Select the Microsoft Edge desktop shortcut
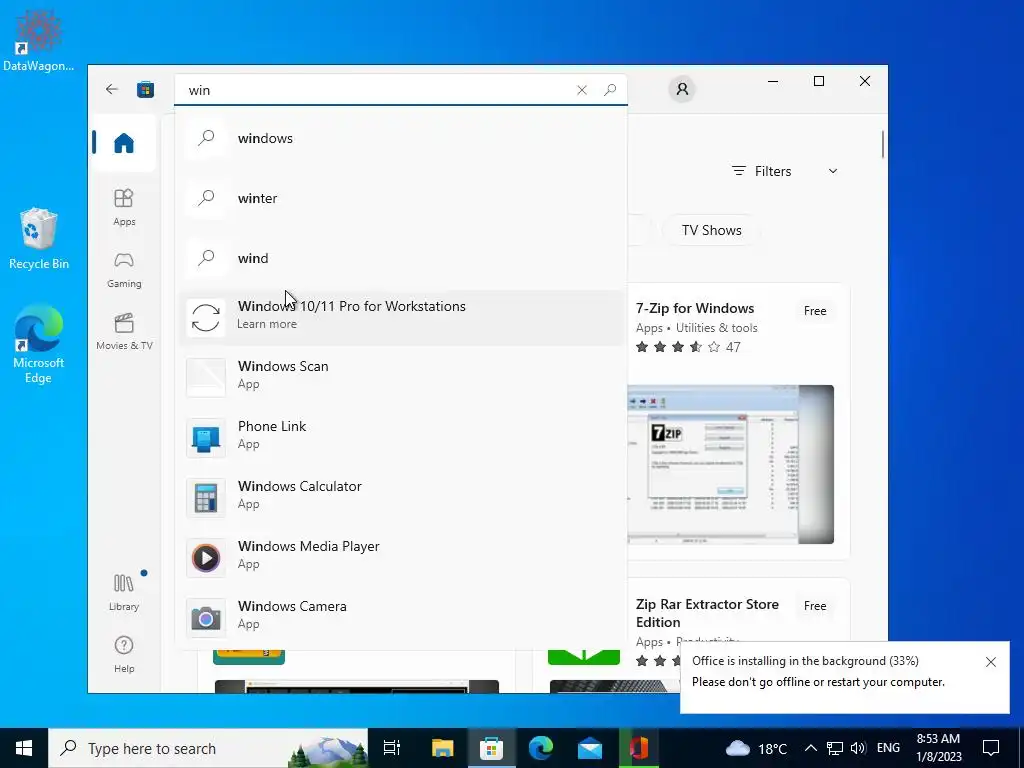The width and height of the screenshot is (1024, 768). pos(39,344)
